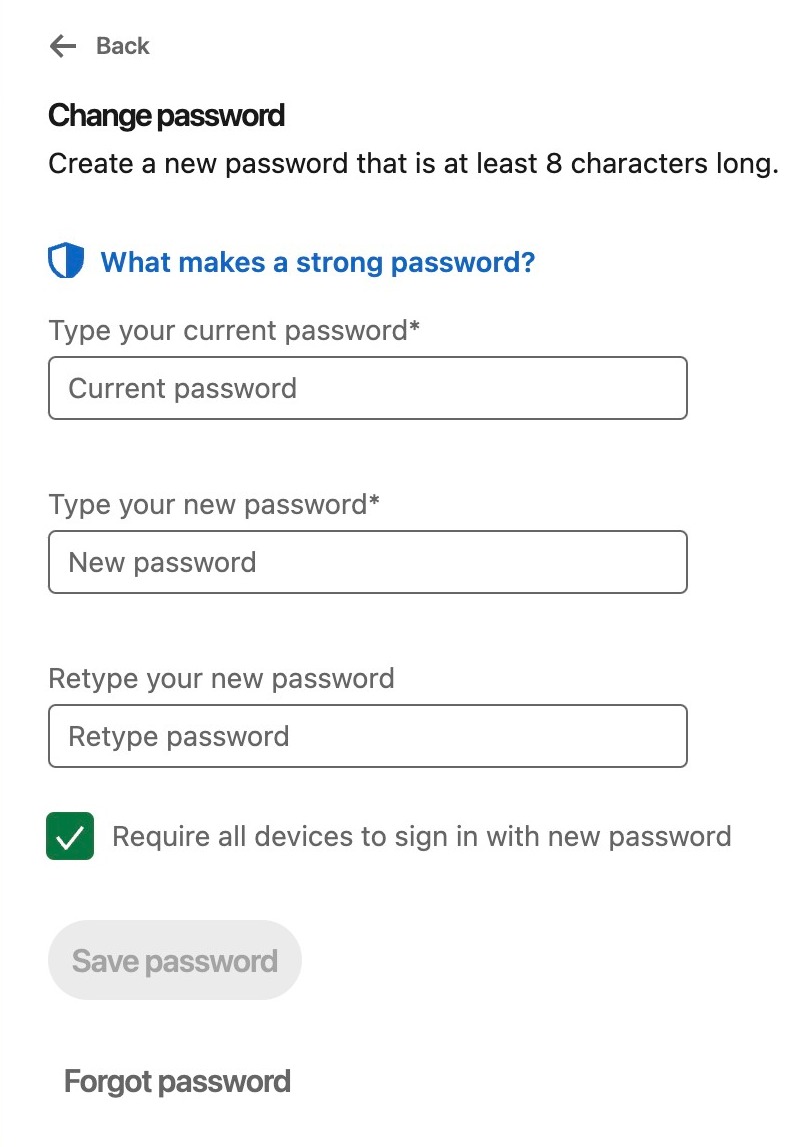Open "What makes a strong password?" link

[318, 262]
